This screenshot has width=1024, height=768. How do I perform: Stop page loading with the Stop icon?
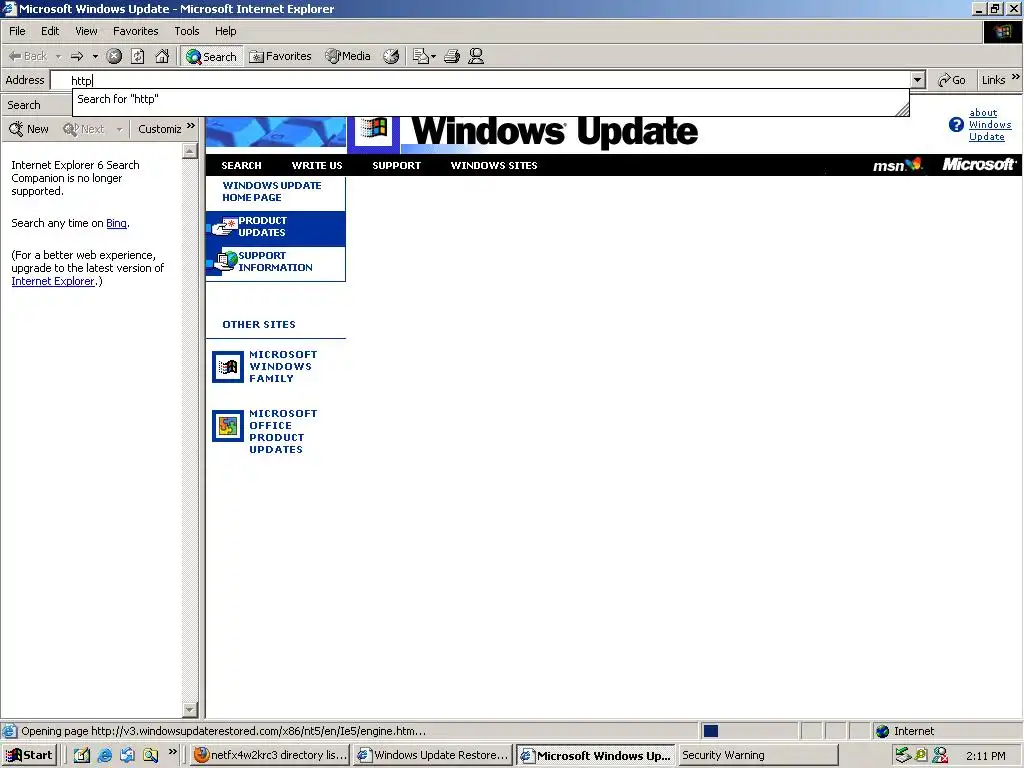(x=114, y=56)
